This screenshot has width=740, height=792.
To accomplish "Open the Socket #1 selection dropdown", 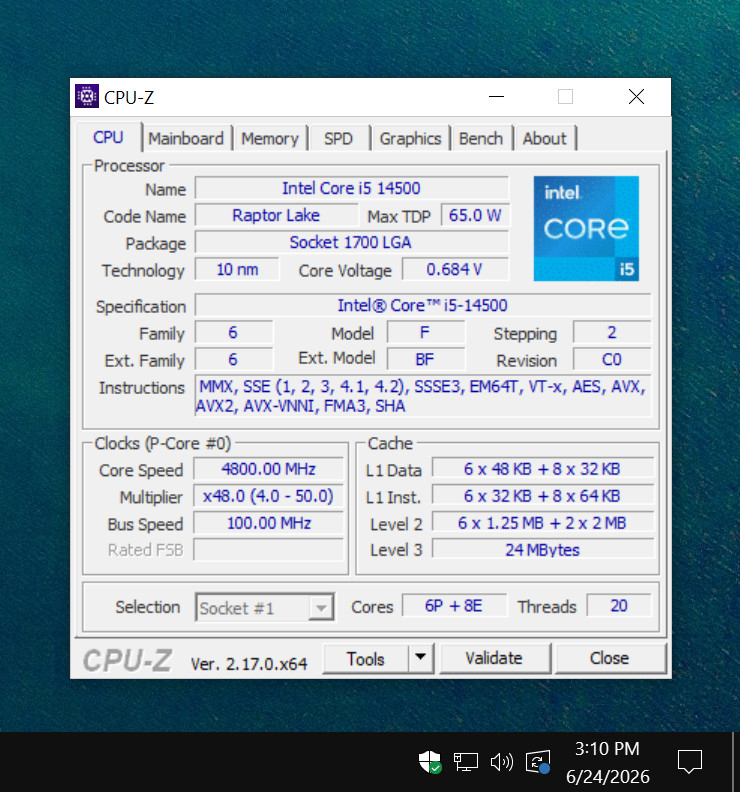I will point(265,608).
